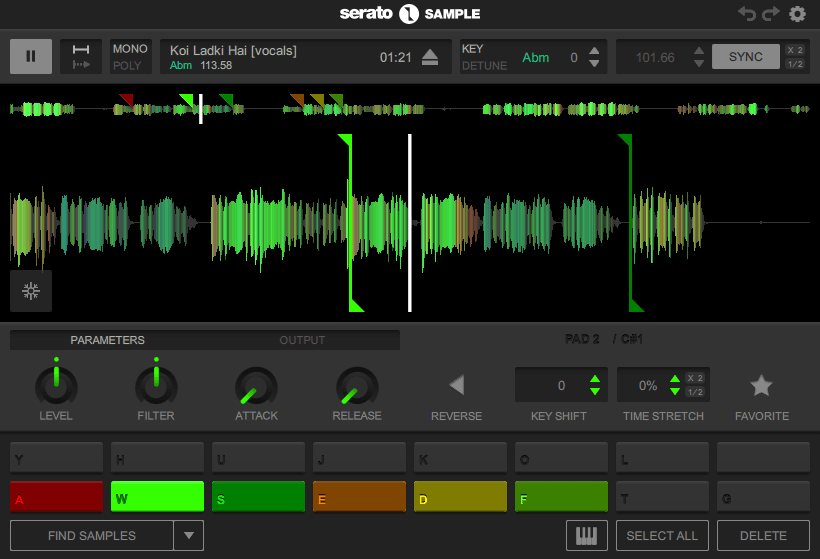820x559 pixels.
Task: Click the orange cue marker in overview
Action: pyautogui.click(x=298, y=99)
